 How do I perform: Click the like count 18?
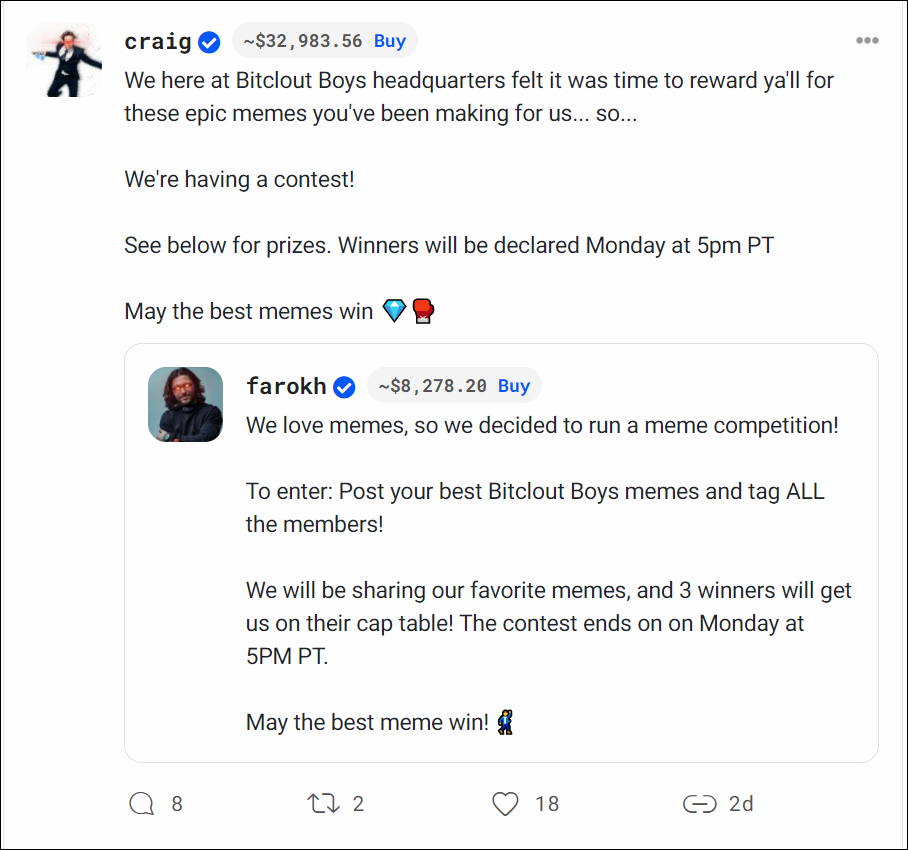click(x=546, y=803)
